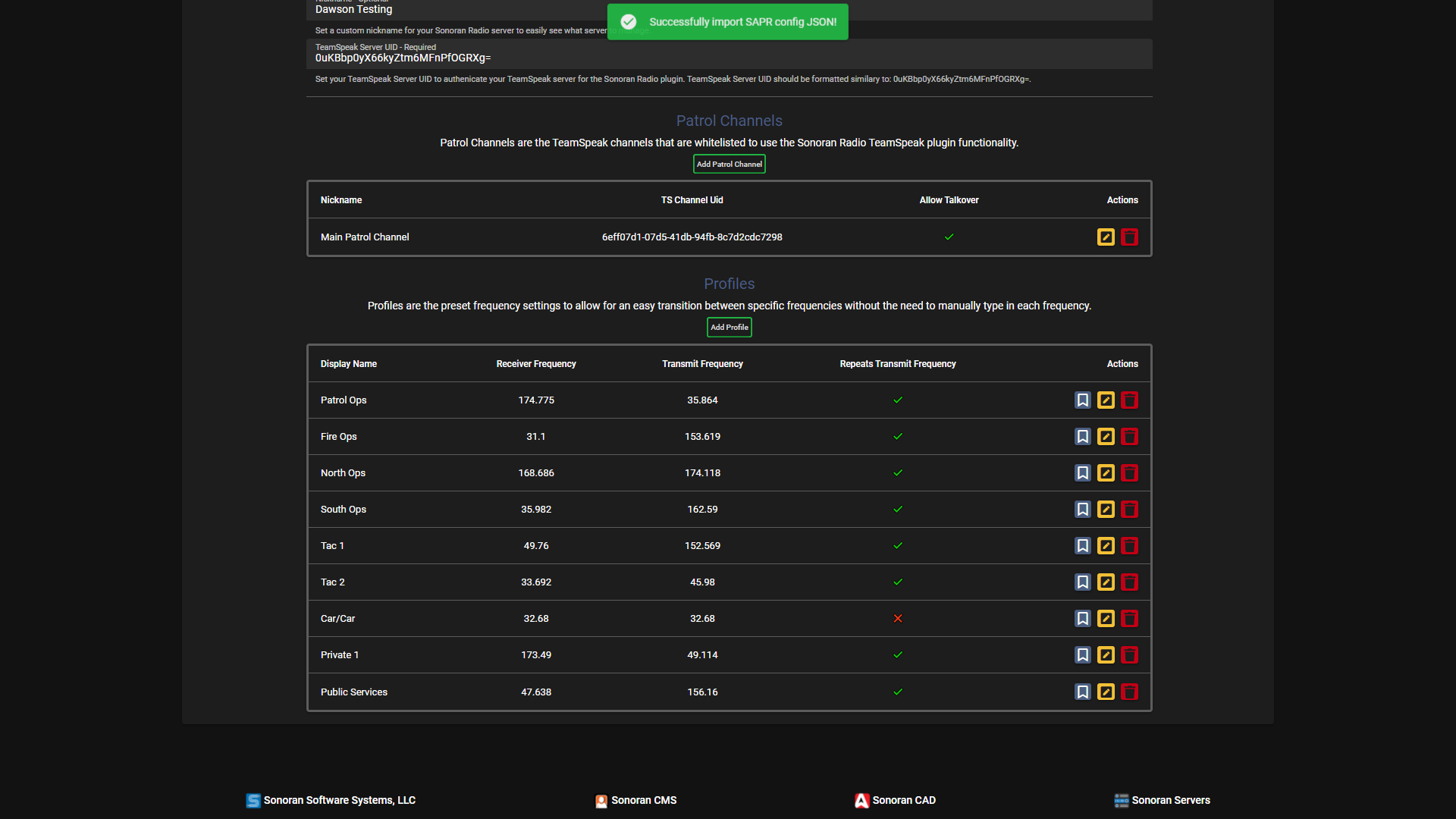Click the Public Services display name

pyautogui.click(x=354, y=692)
